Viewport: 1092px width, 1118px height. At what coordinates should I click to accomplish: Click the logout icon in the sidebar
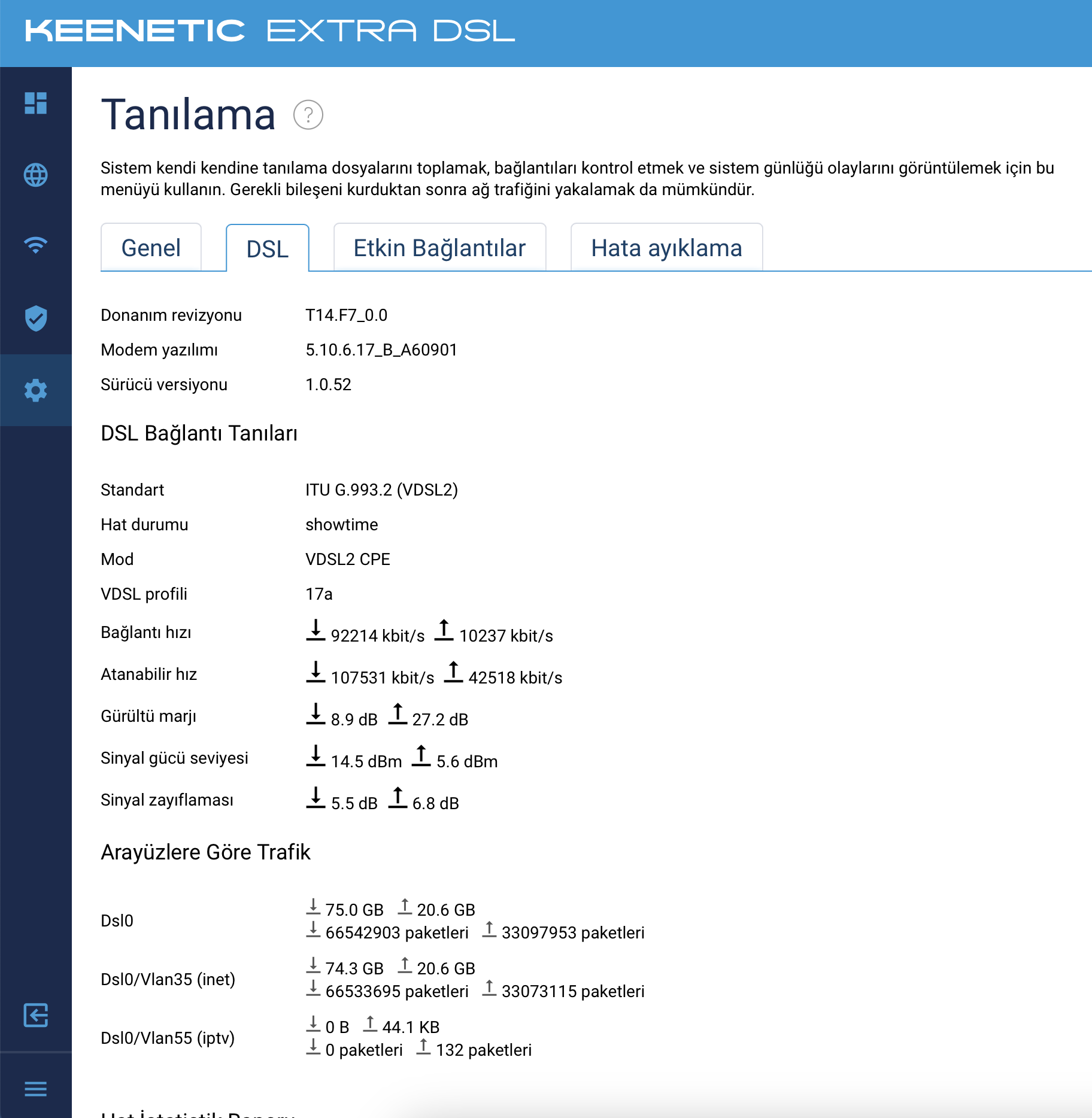(36, 1015)
